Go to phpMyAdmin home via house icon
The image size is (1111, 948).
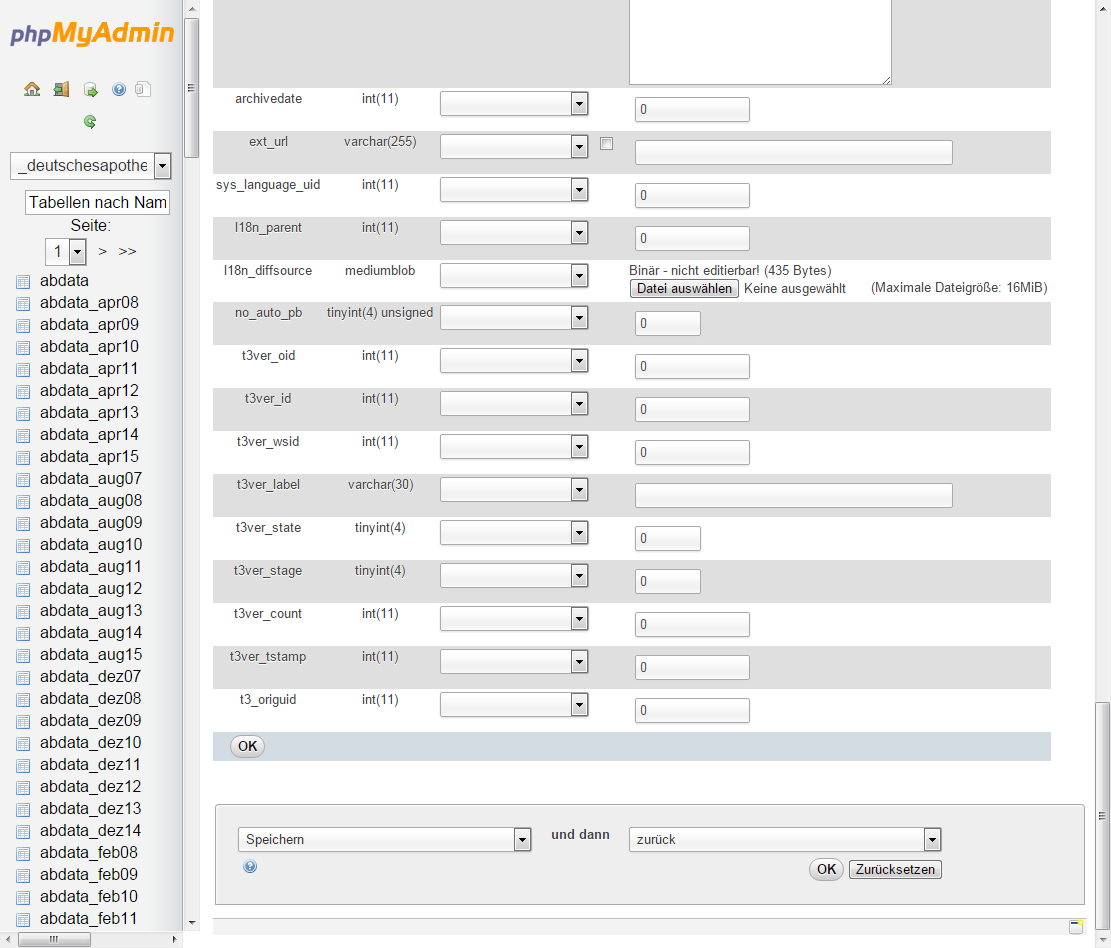(32, 89)
